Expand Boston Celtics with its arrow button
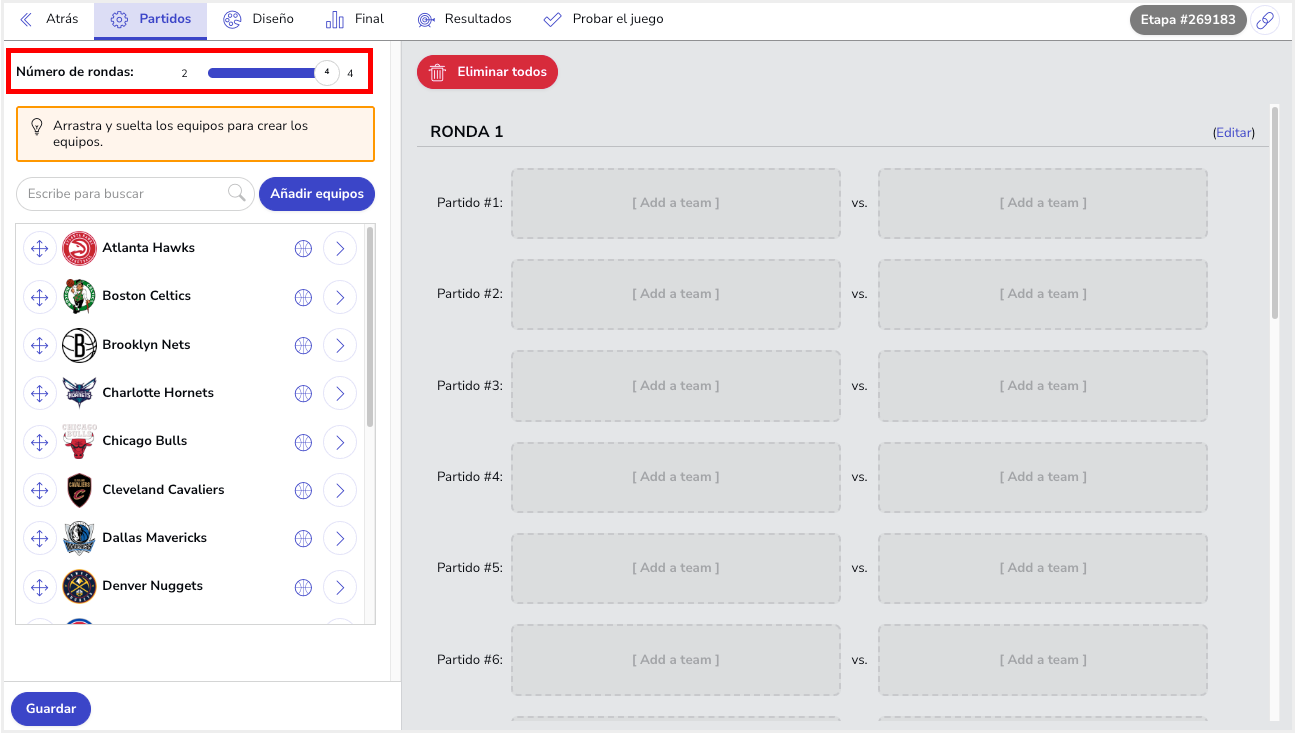The height and width of the screenshot is (734, 1295). [340, 297]
